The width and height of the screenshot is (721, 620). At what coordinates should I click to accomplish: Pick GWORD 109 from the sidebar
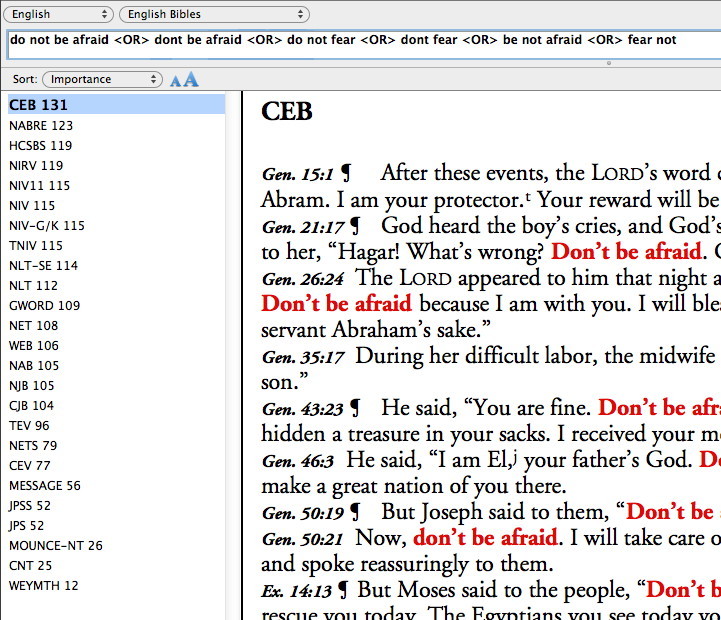[x=44, y=306]
